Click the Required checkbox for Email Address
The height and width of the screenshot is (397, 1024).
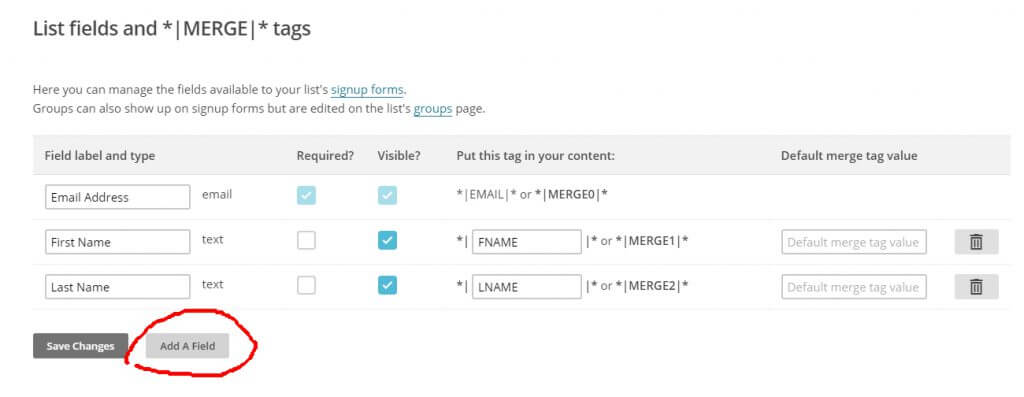coord(306,195)
